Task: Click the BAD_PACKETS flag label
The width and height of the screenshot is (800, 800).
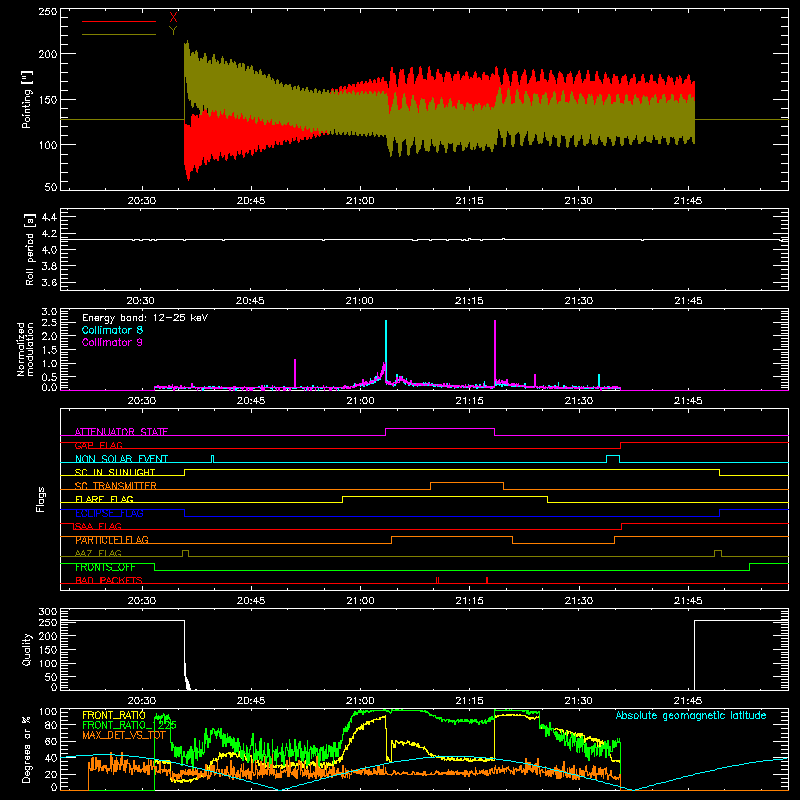Action: point(109,580)
